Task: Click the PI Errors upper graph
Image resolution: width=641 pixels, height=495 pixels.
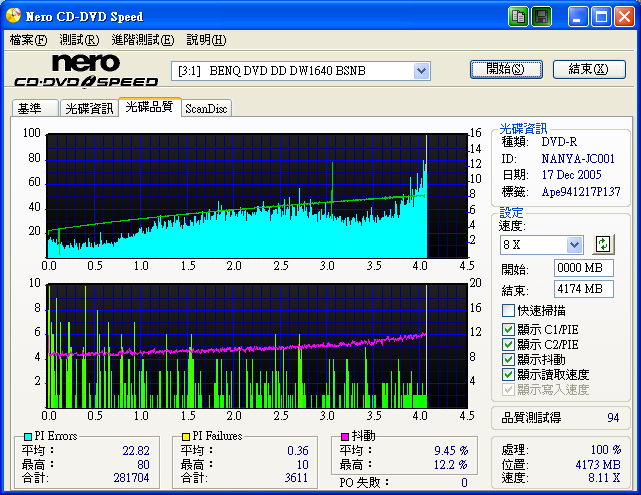Action: tap(257, 196)
